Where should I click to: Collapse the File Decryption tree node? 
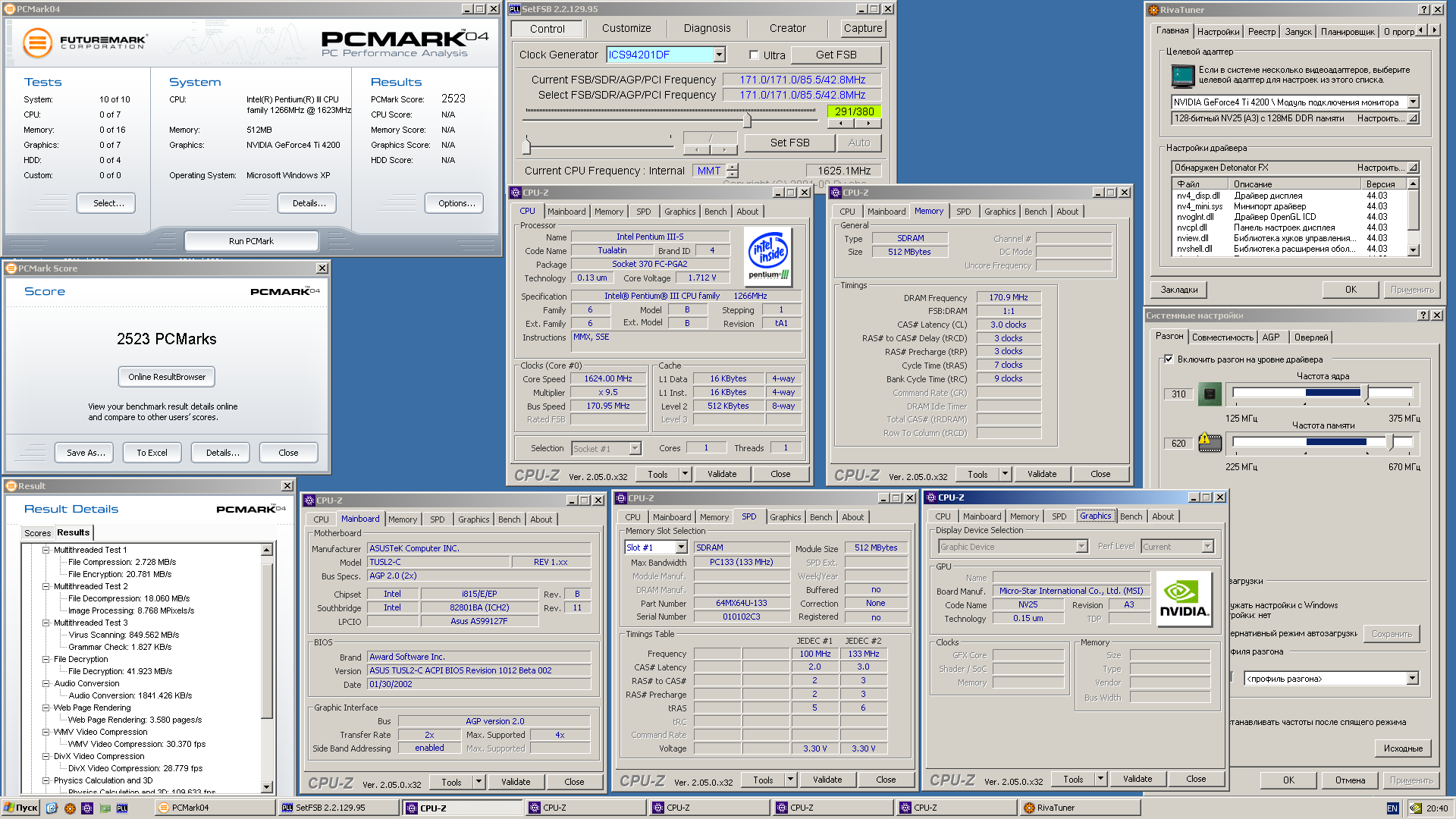(45, 659)
